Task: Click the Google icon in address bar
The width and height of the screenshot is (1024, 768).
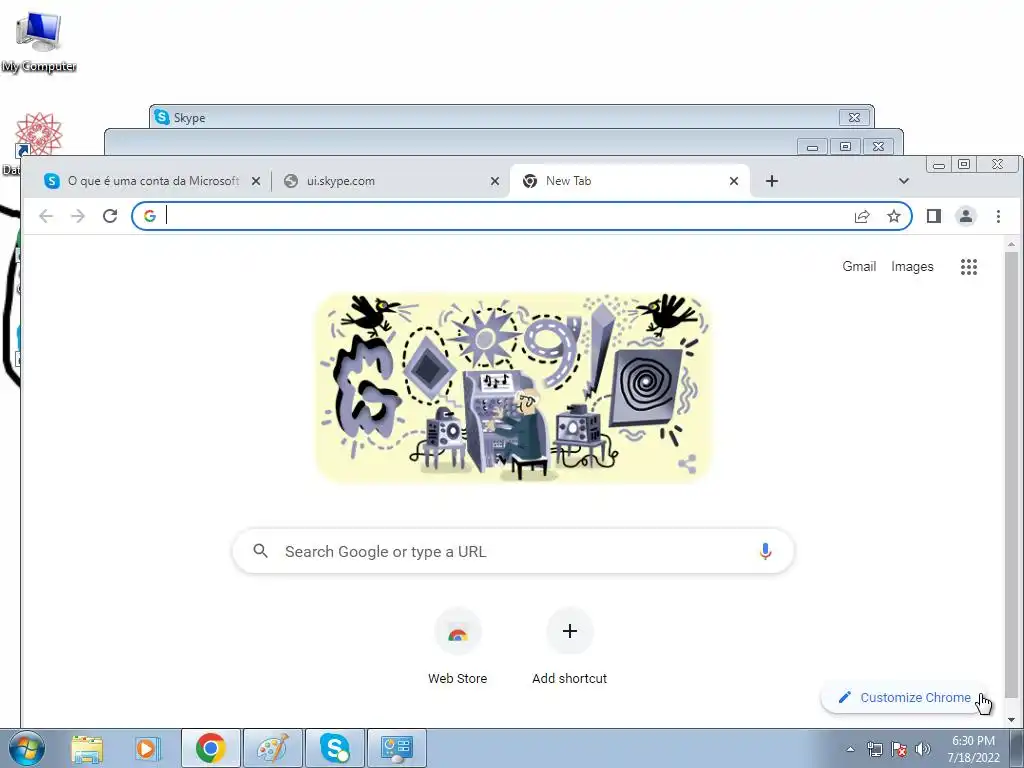Action: [150, 216]
